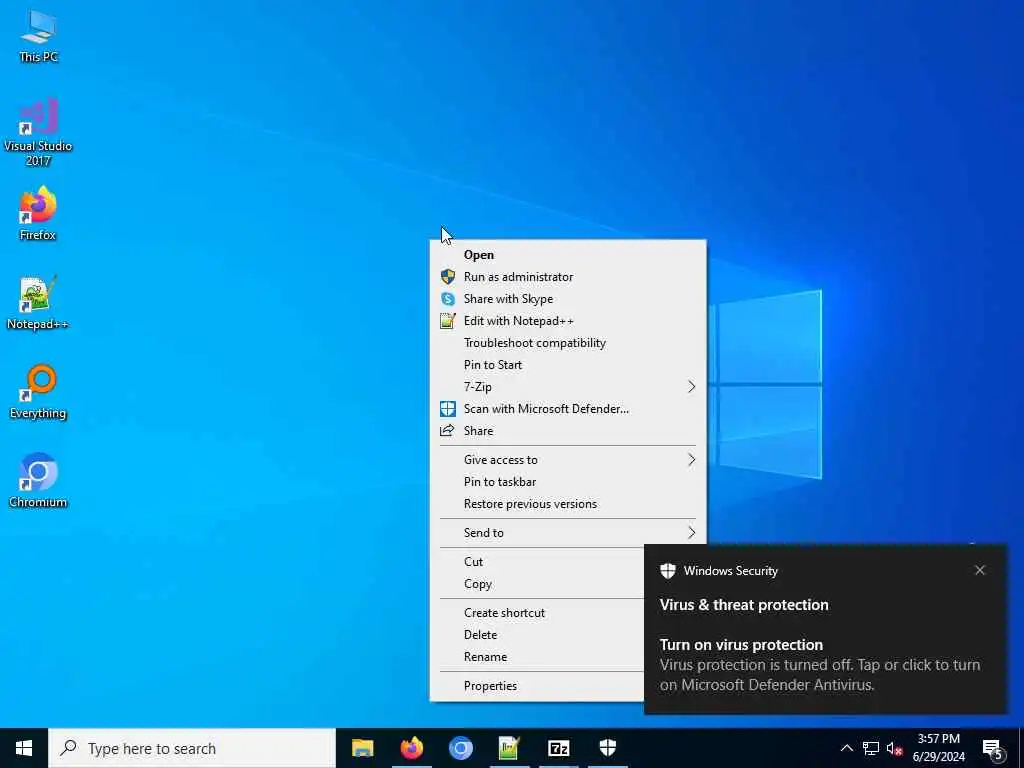Choose Restore previous versions
The height and width of the screenshot is (768, 1024).
coord(568,504)
